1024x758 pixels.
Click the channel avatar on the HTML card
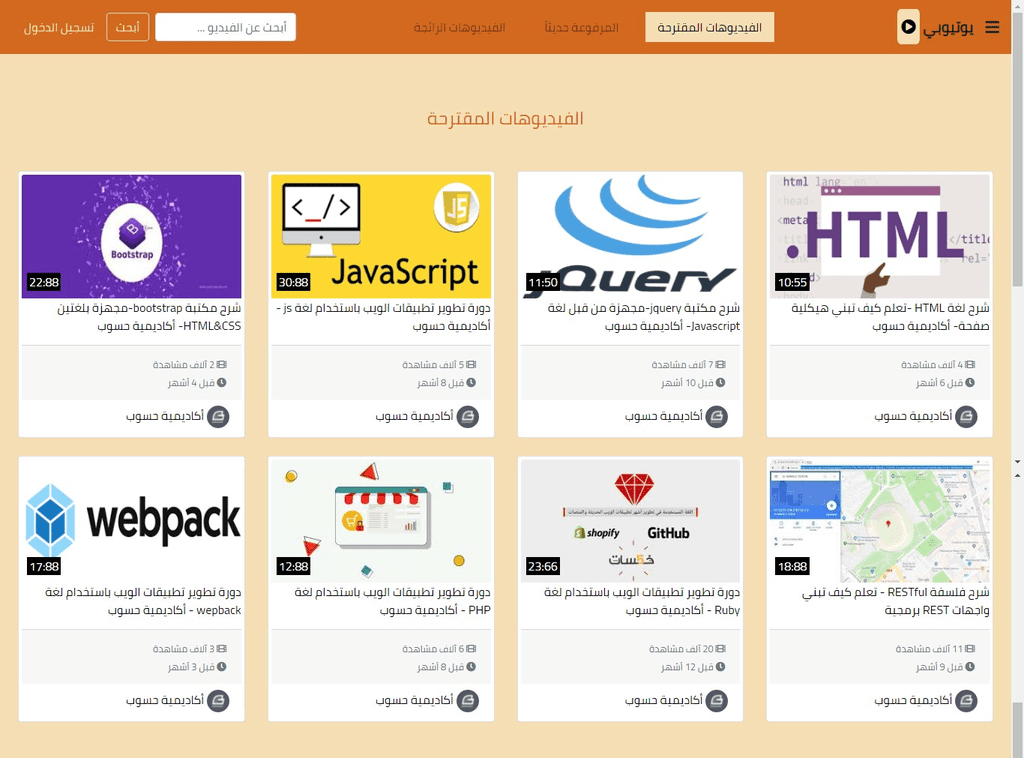pos(967,417)
